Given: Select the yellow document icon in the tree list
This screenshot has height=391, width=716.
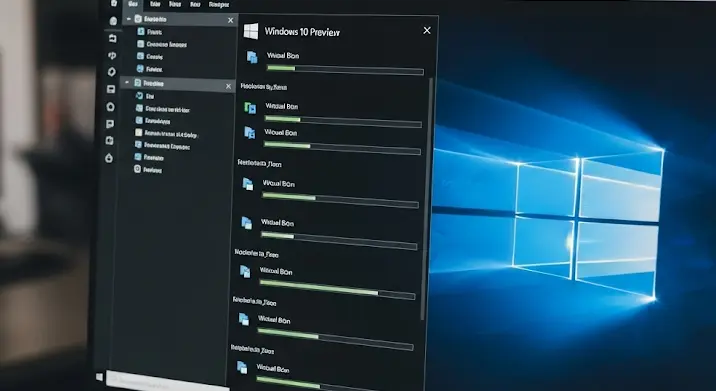Looking at the screenshot, I should tap(138, 132).
